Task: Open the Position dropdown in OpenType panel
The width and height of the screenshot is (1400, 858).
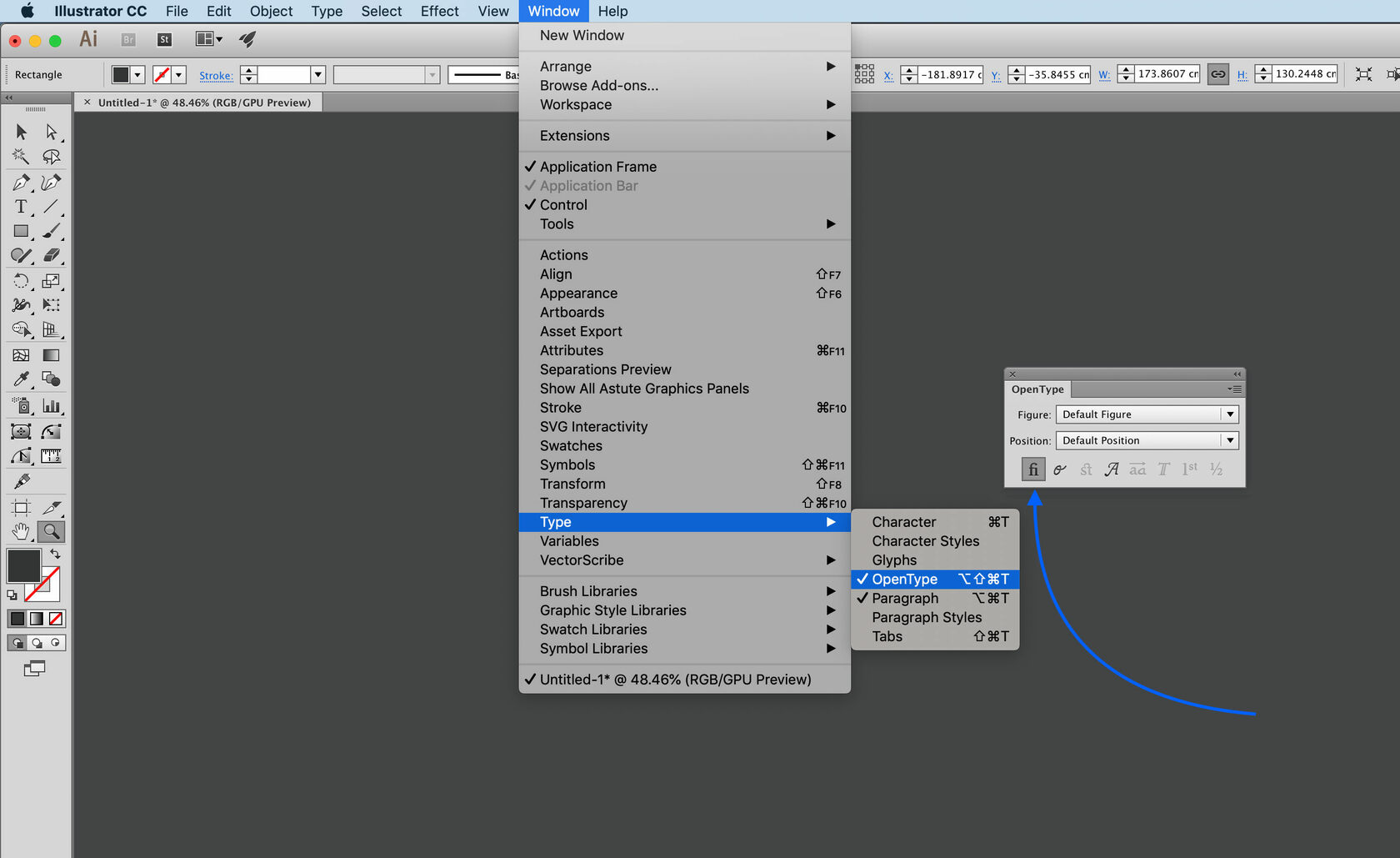Action: 1147,440
